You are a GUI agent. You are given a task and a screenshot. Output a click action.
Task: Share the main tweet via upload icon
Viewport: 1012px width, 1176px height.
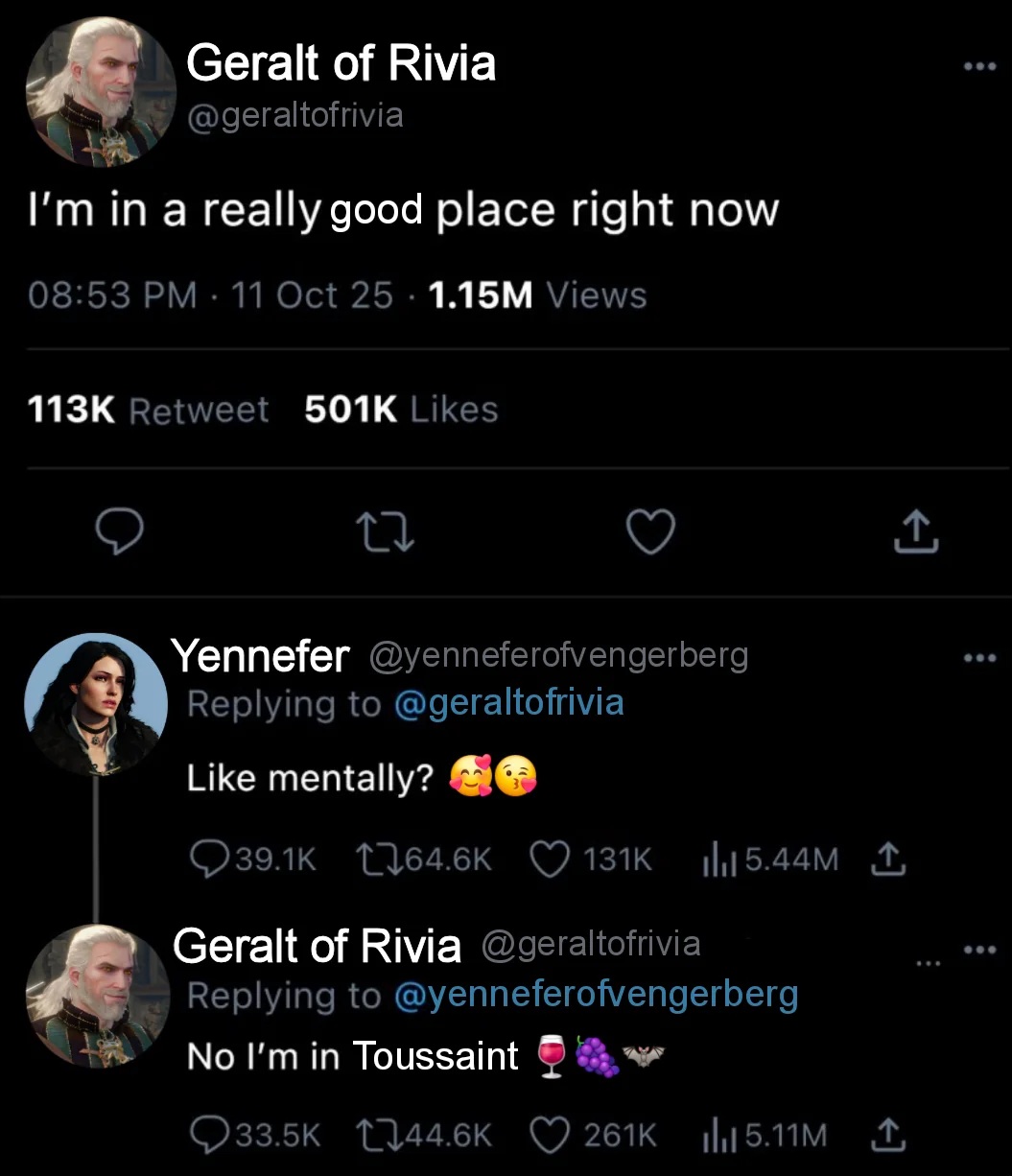click(916, 531)
